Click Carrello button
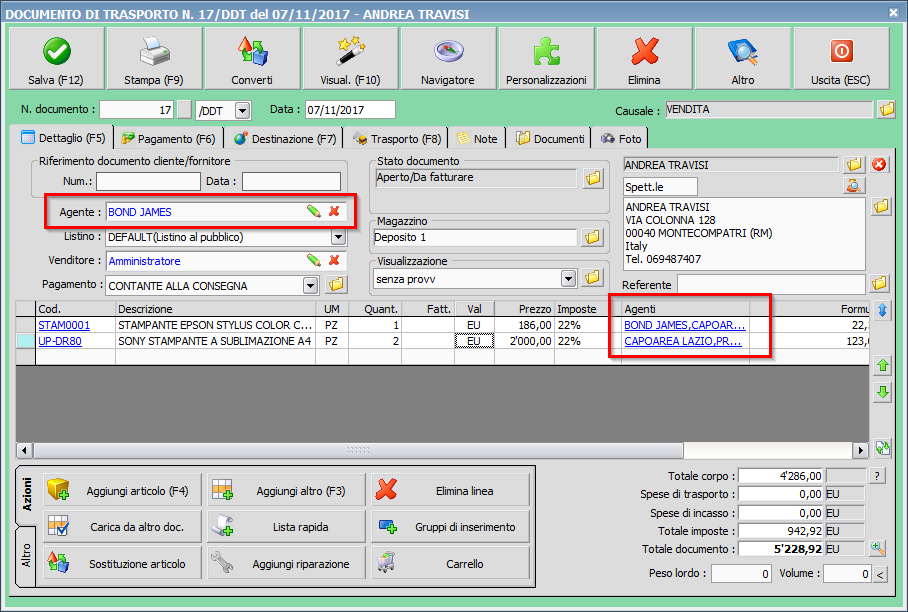 (x=450, y=563)
